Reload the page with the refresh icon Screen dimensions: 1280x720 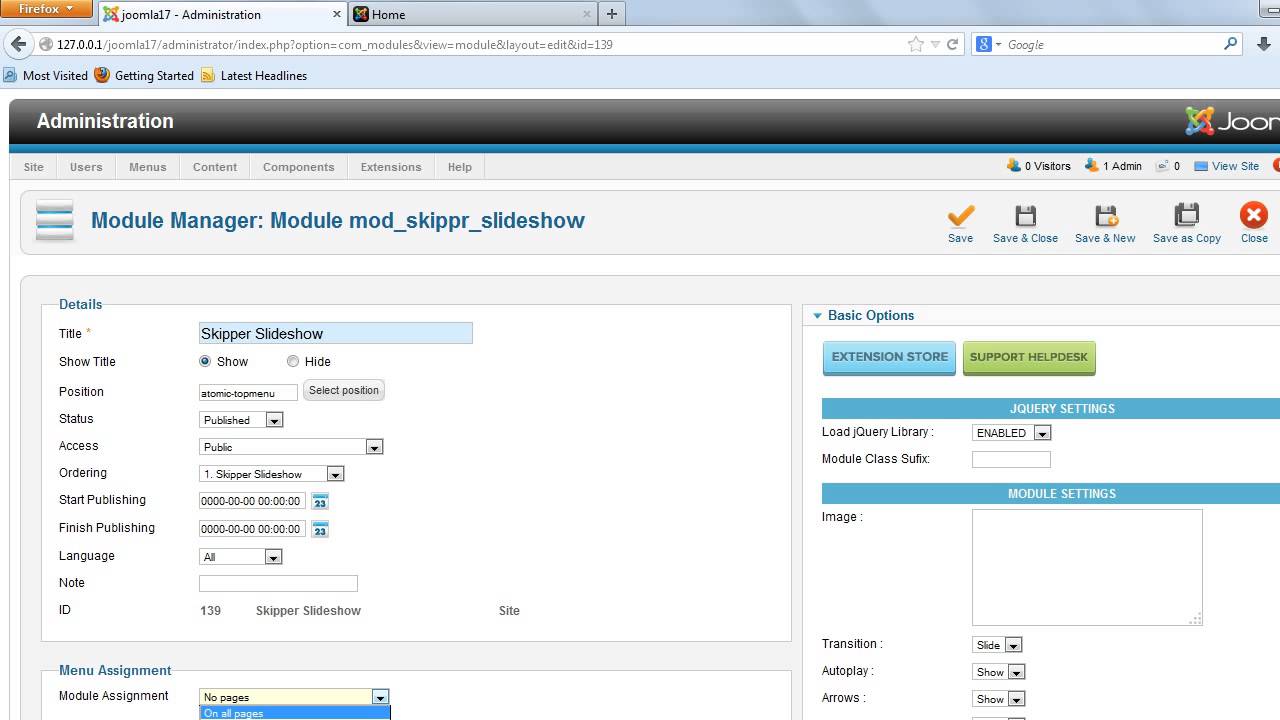[952, 44]
